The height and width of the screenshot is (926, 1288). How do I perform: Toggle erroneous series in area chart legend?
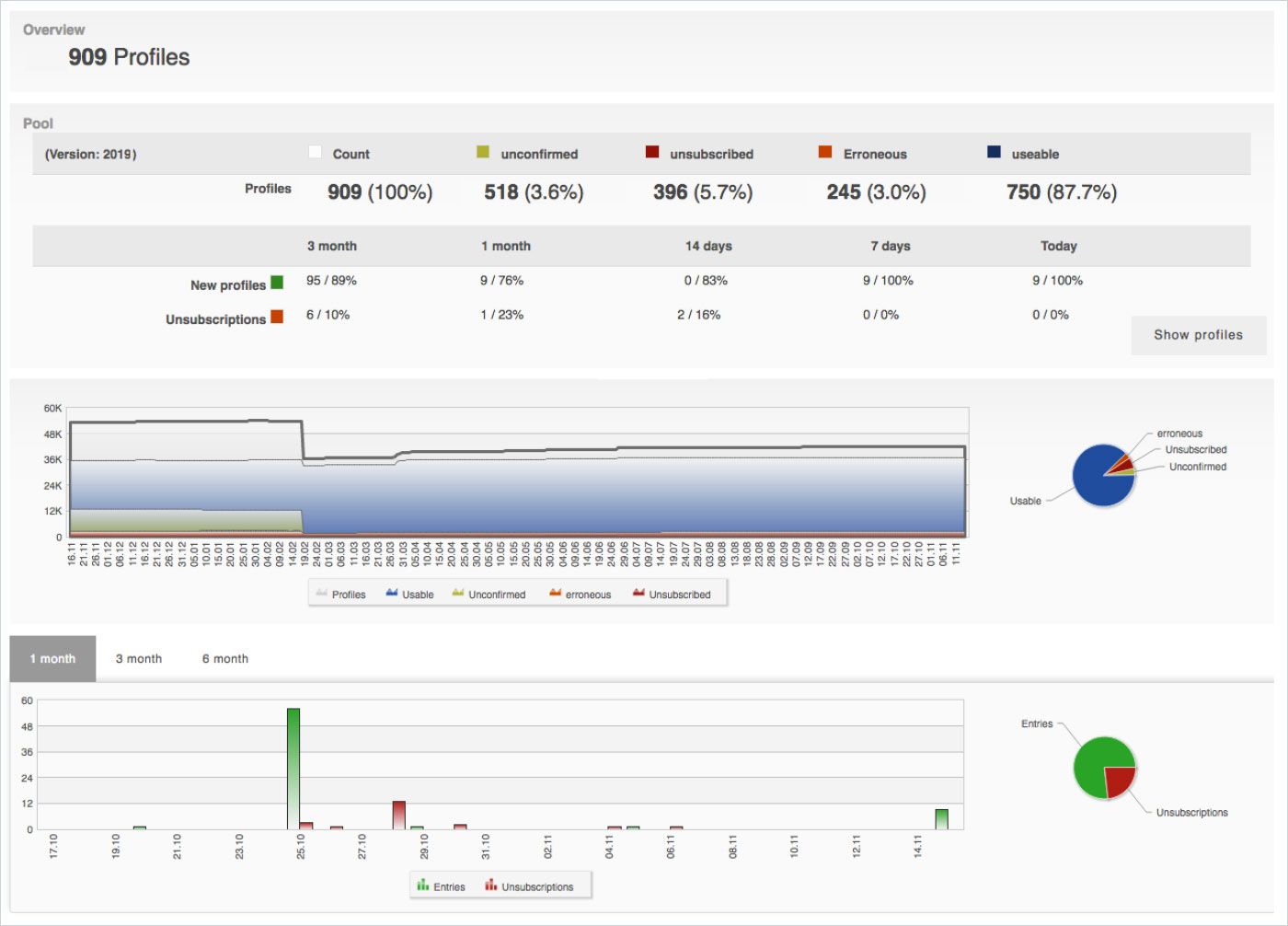pyautogui.click(x=580, y=595)
